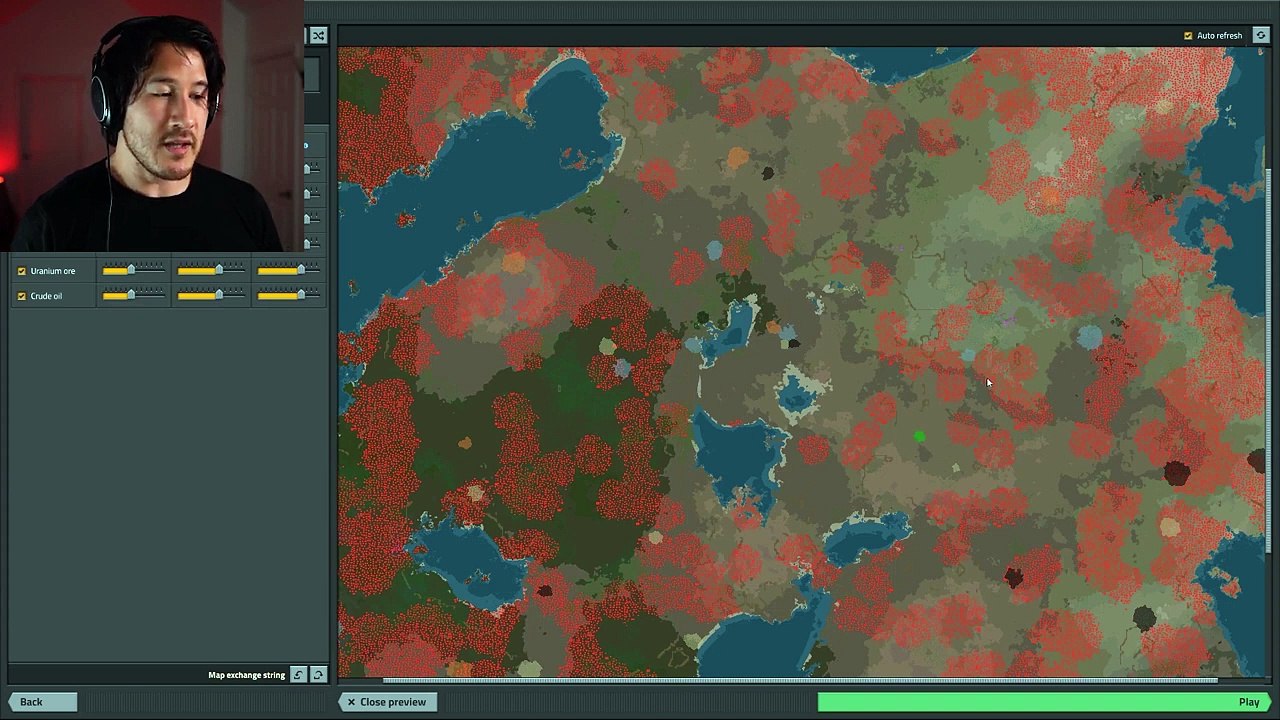Click the Crude oil label
This screenshot has width=1280, height=720.
tap(46, 296)
